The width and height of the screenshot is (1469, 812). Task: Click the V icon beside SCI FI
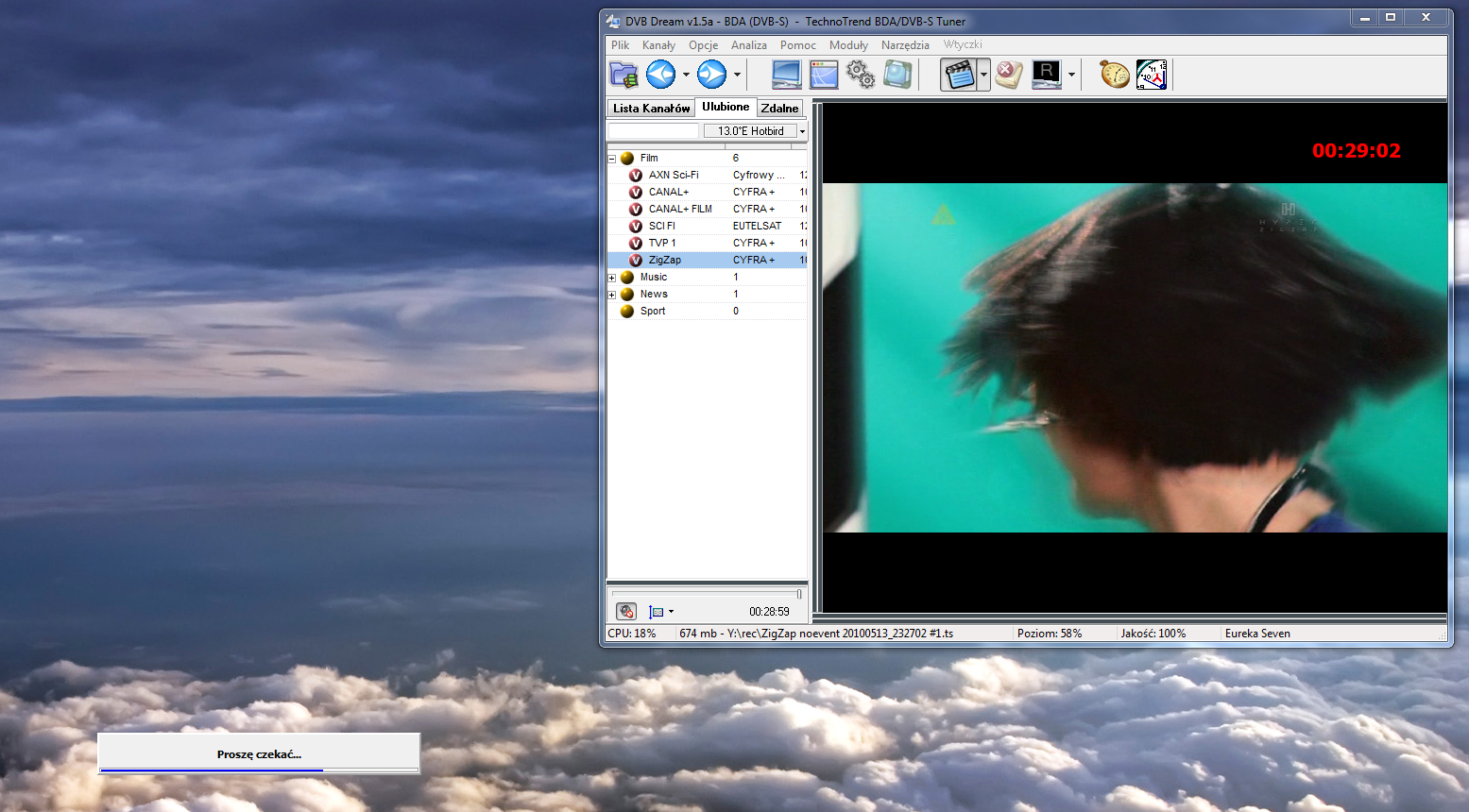click(x=636, y=226)
